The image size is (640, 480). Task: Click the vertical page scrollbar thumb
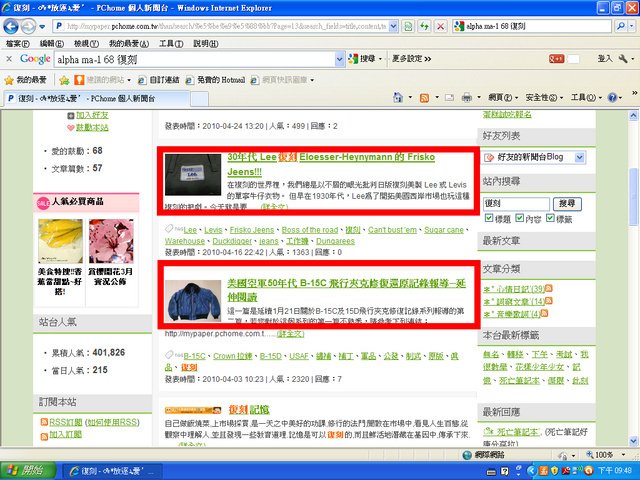(x=634, y=196)
